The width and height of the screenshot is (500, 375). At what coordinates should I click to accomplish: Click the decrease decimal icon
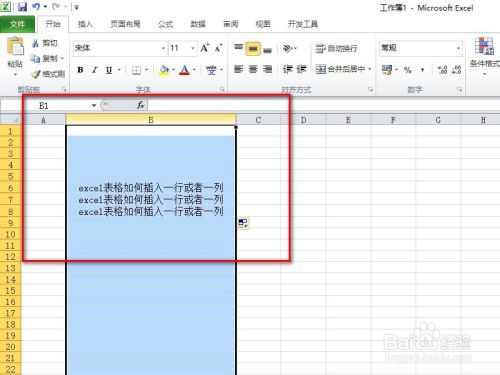point(457,70)
